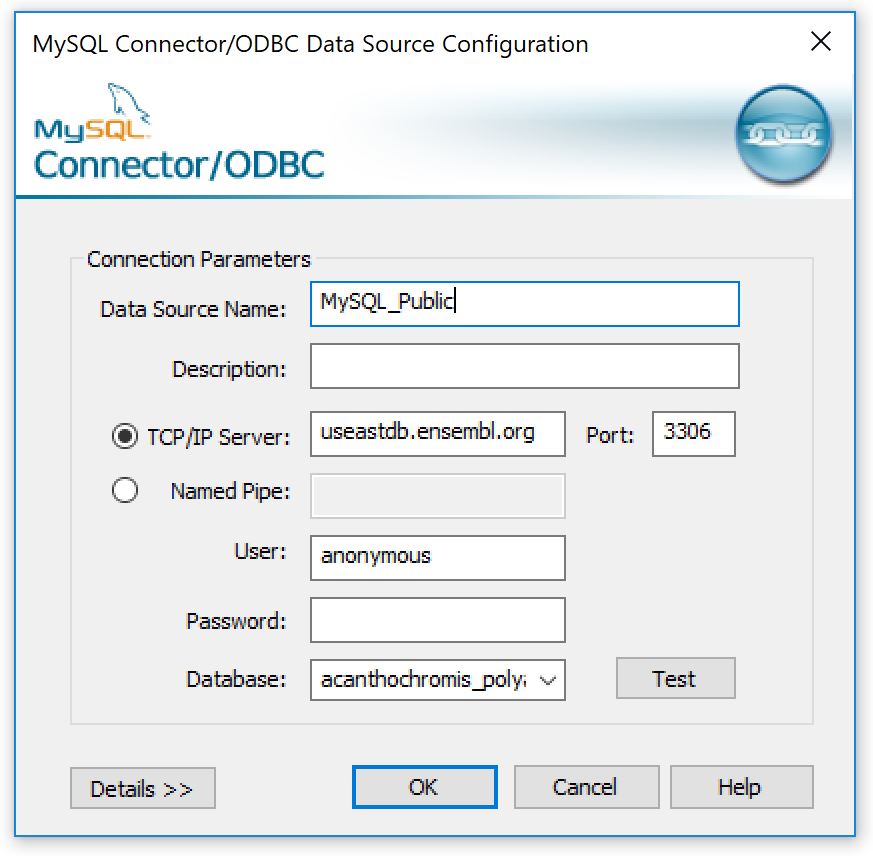Image resolution: width=873 pixels, height=856 pixels.
Task: Focus the empty Password field
Action: click(438, 620)
